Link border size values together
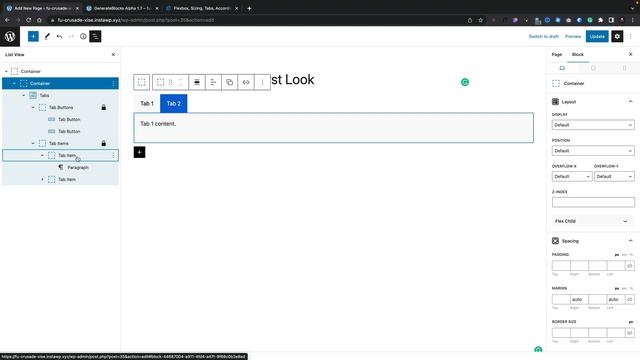640x360 pixels. (x=629, y=333)
